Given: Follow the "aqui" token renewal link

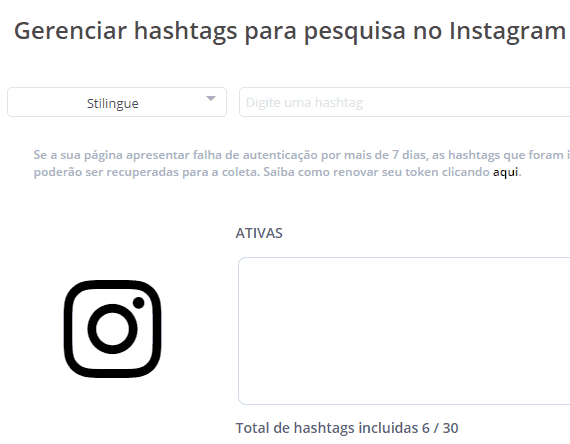Looking at the screenshot, I should point(505,172).
